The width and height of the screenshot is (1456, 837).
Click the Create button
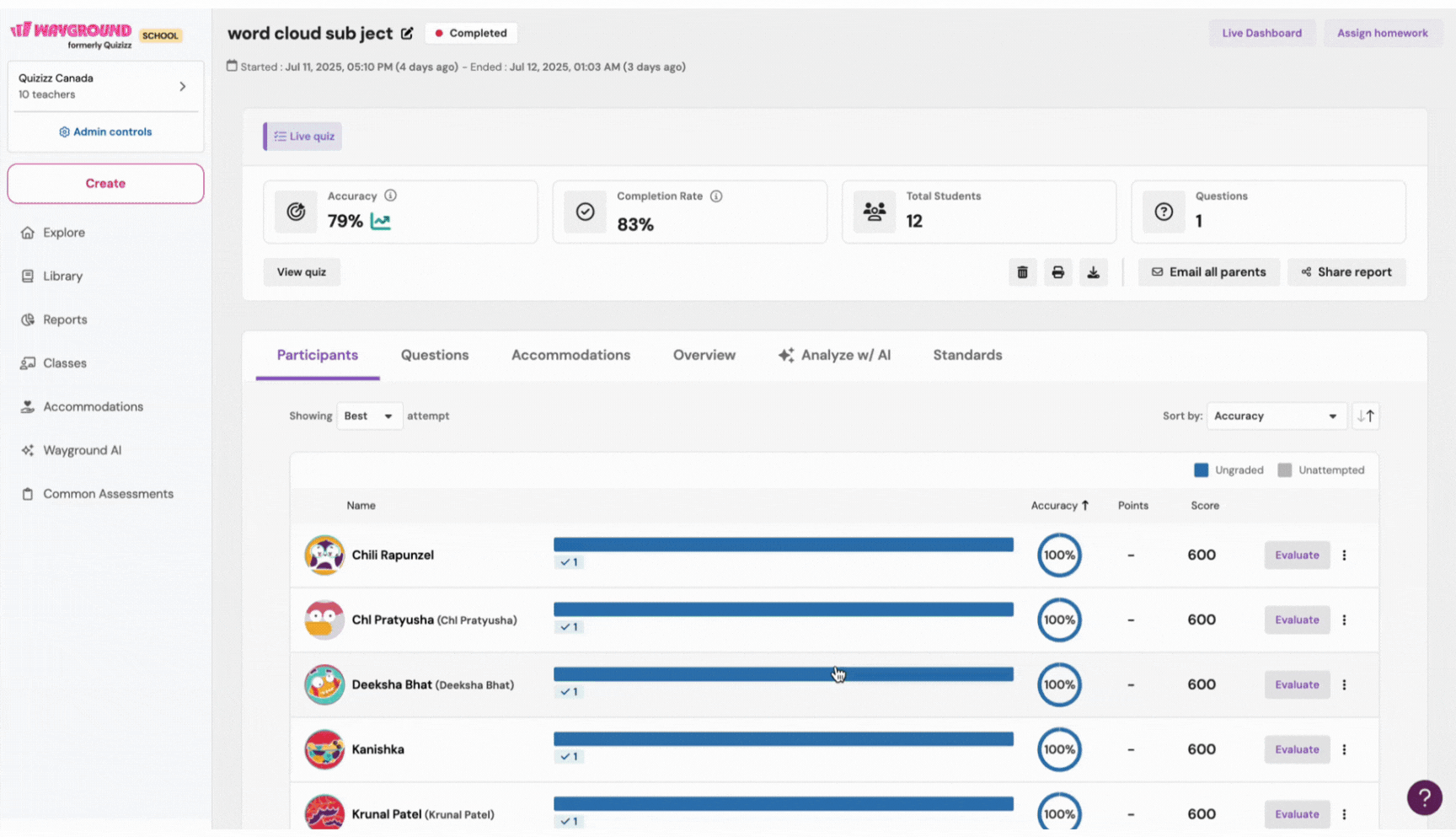click(x=105, y=184)
